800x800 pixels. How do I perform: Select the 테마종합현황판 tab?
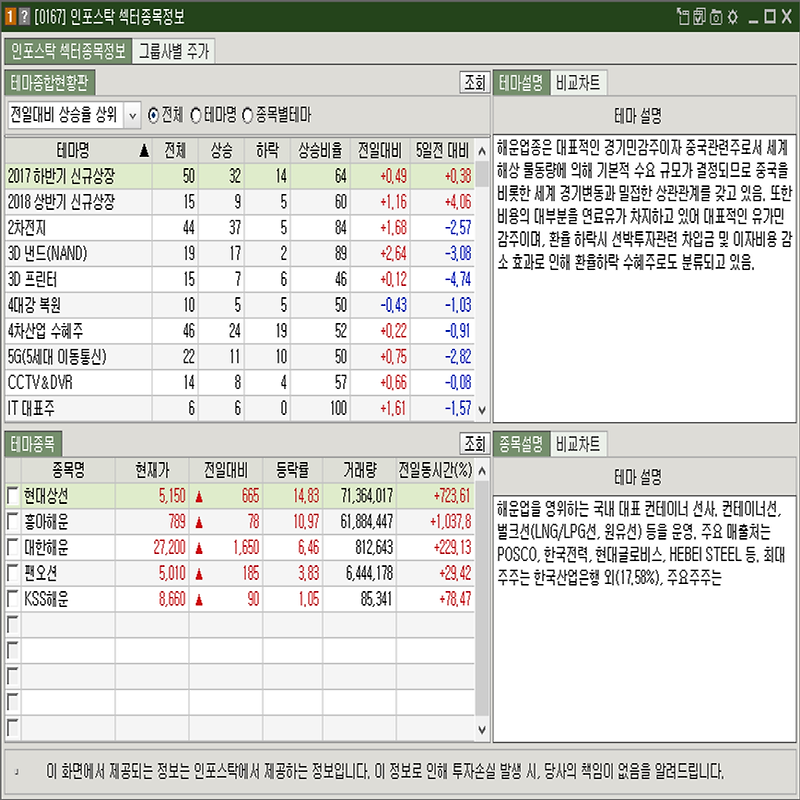(x=49, y=83)
